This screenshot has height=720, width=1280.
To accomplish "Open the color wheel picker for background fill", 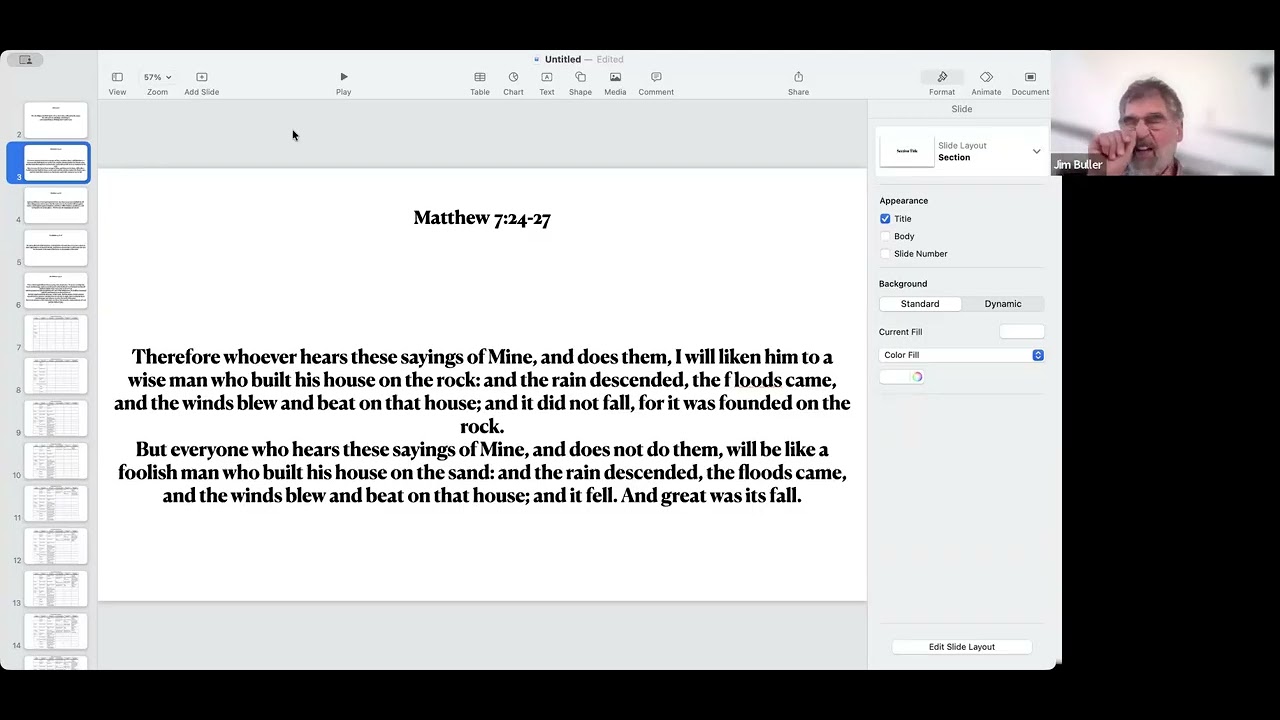I will click(917, 377).
